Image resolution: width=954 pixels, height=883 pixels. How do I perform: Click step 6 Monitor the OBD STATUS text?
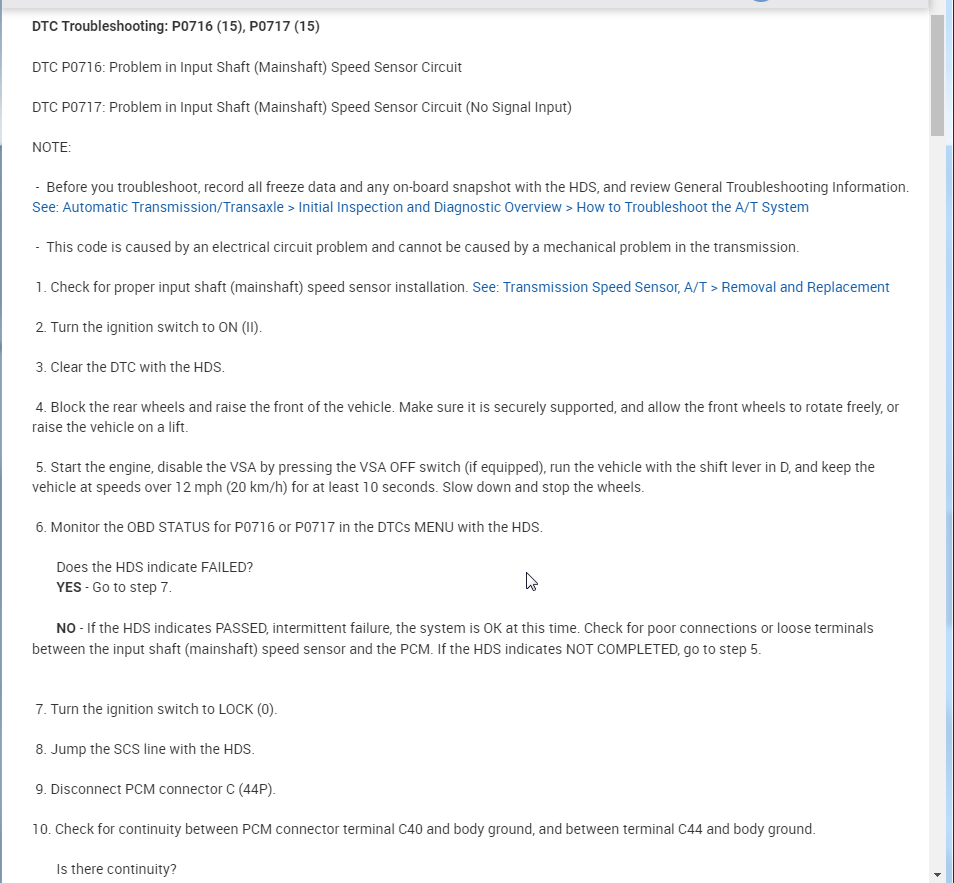(289, 527)
